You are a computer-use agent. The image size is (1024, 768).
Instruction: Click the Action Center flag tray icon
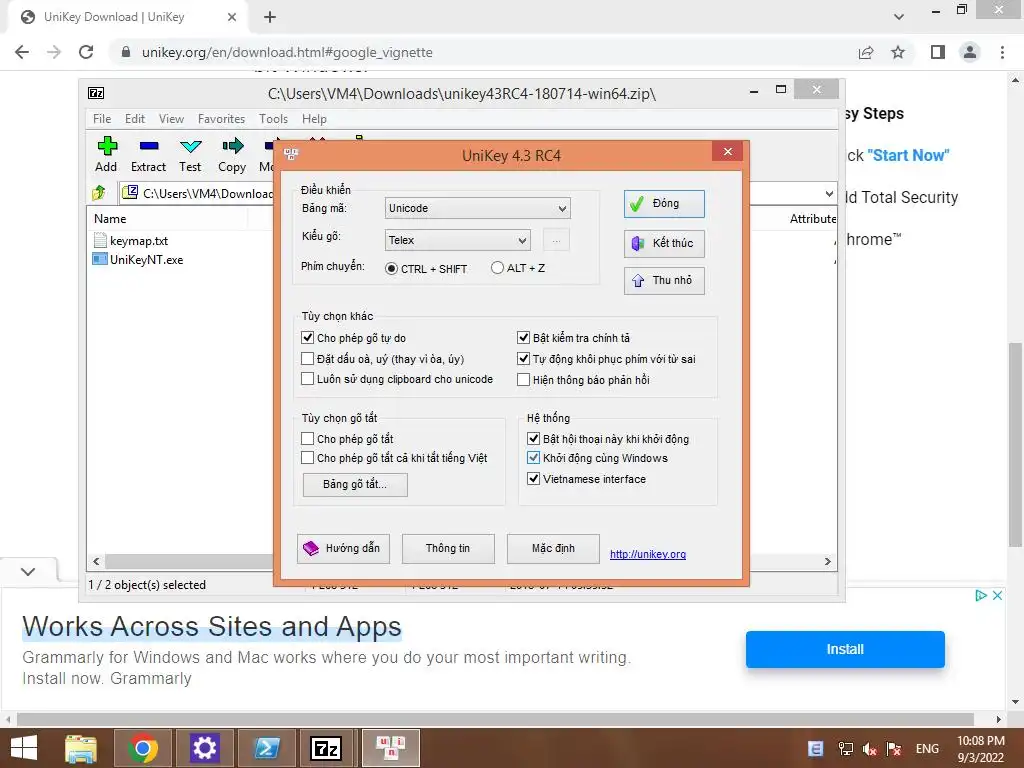click(x=894, y=748)
